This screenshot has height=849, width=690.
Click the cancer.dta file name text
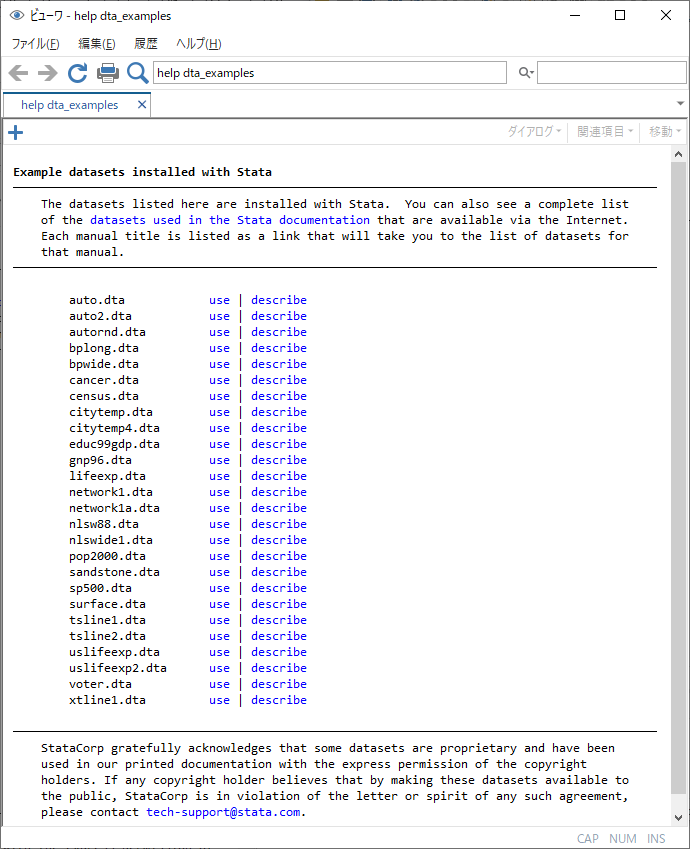[103, 380]
